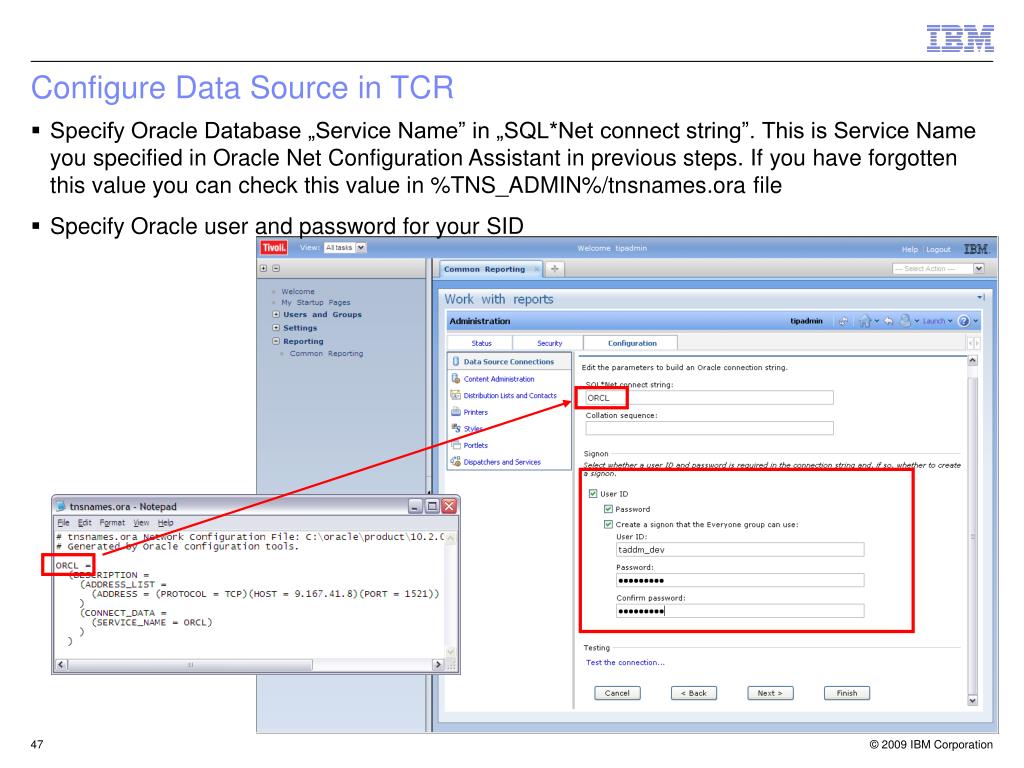1024x768 pixels.
Task: Click the User ID field containing taddm_dev
Action: click(x=740, y=549)
